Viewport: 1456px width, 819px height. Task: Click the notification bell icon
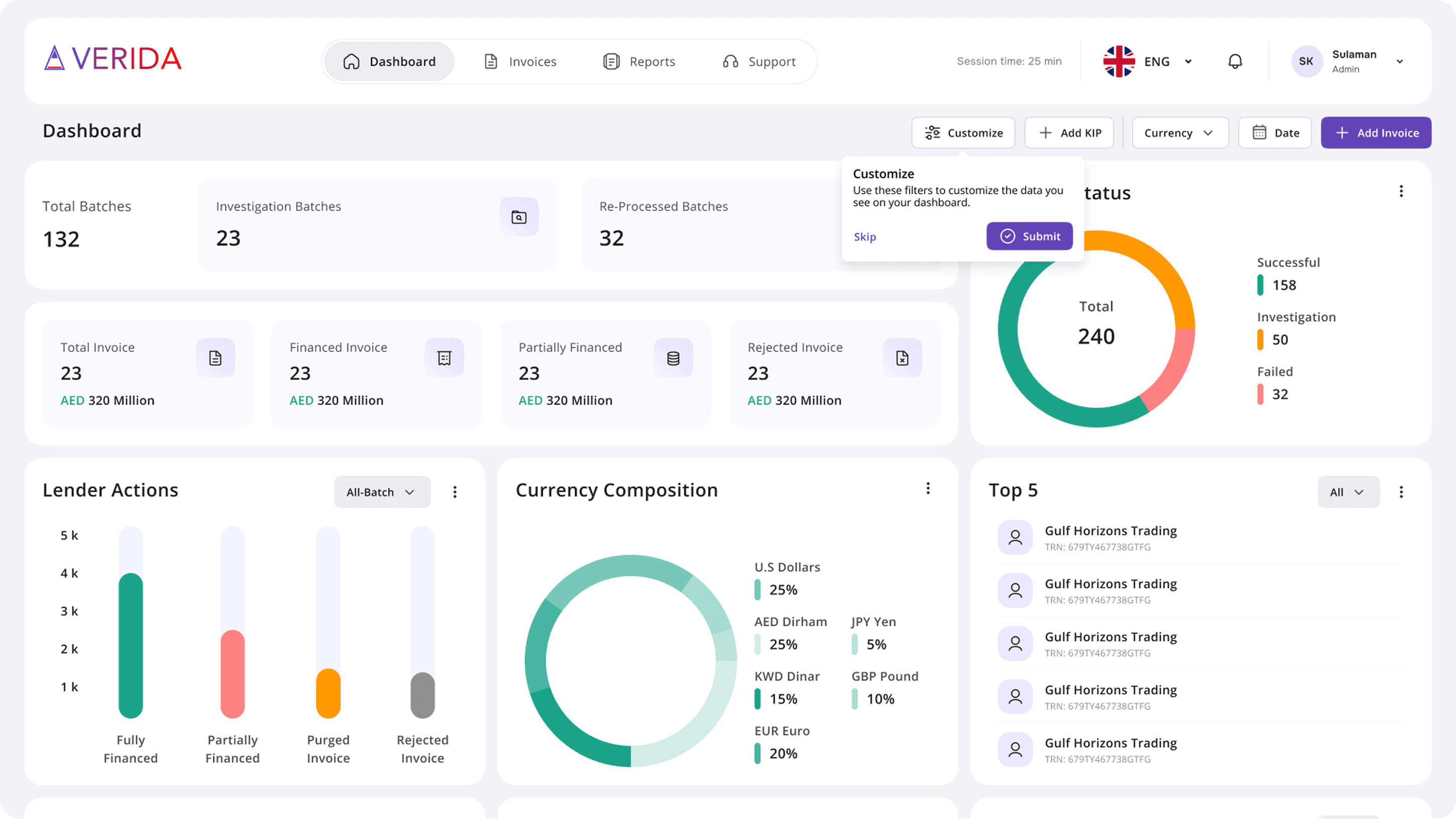(1235, 61)
